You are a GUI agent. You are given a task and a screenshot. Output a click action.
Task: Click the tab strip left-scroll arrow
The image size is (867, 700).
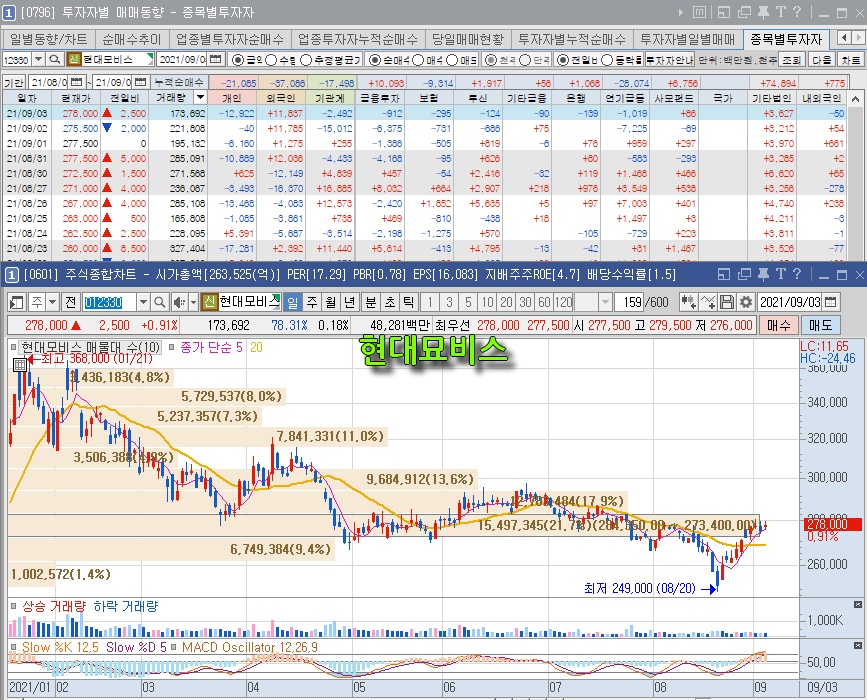(x=844, y=38)
